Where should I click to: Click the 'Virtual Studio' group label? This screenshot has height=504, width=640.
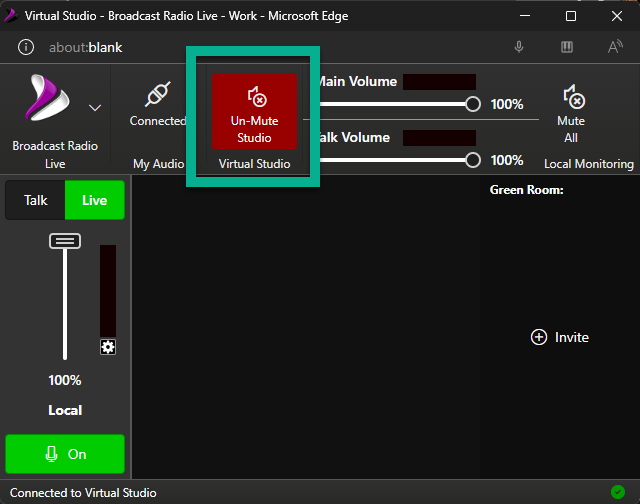tap(254, 164)
